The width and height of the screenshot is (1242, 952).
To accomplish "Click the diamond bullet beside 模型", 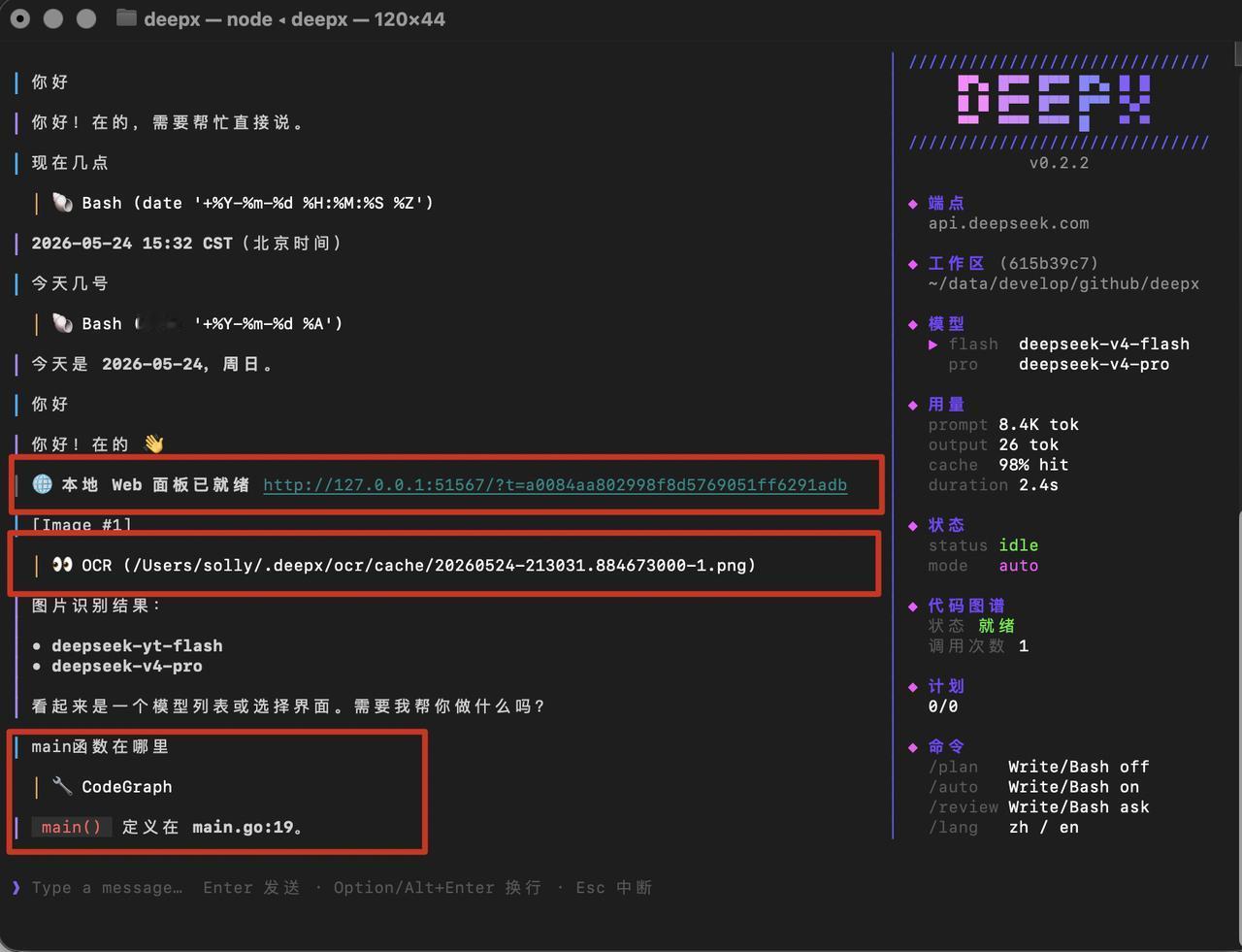I will 913,323.
